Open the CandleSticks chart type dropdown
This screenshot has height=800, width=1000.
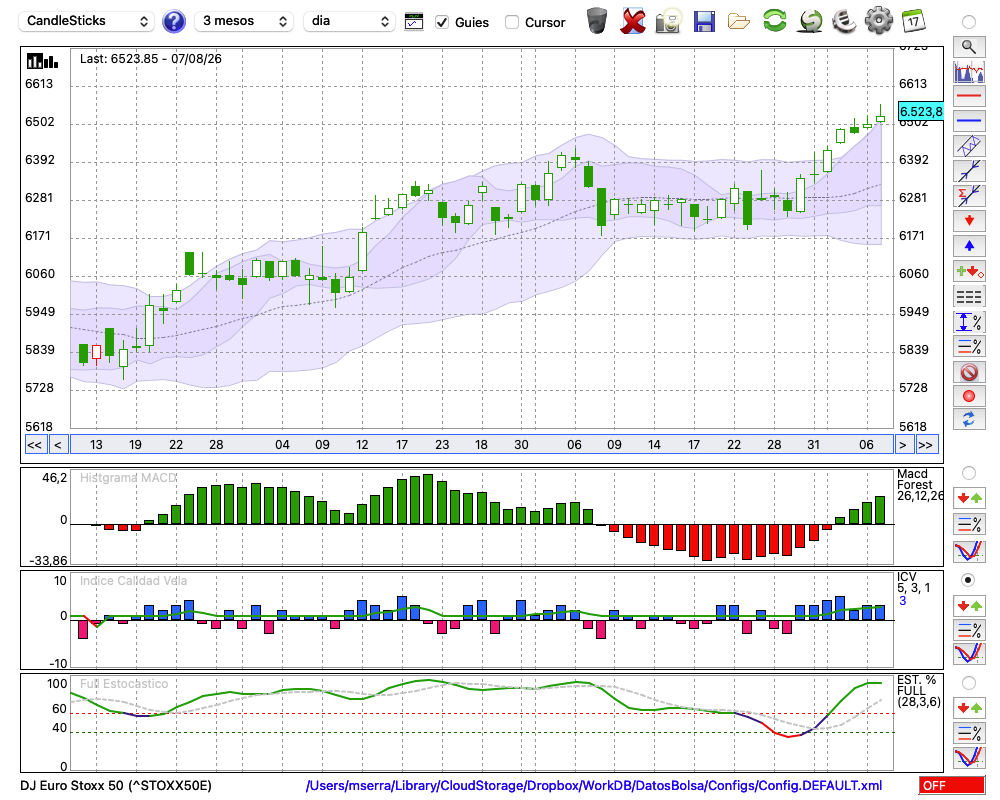87,21
